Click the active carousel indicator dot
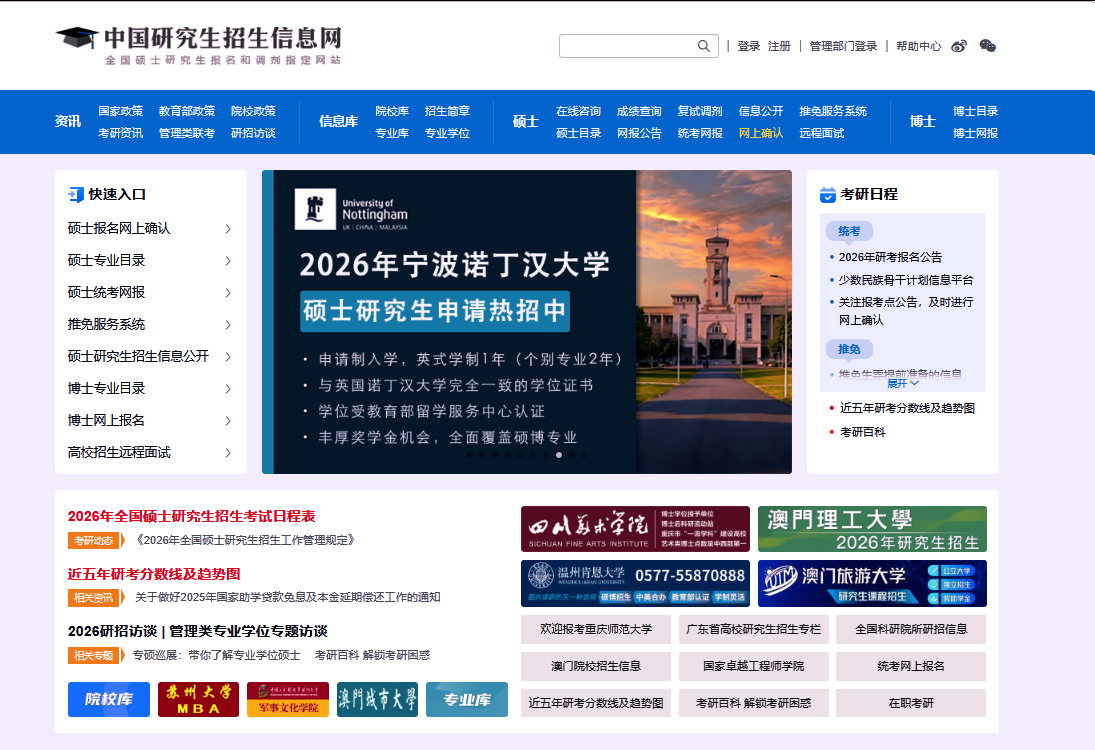Viewport: 1095px width, 750px height. (x=559, y=455)
